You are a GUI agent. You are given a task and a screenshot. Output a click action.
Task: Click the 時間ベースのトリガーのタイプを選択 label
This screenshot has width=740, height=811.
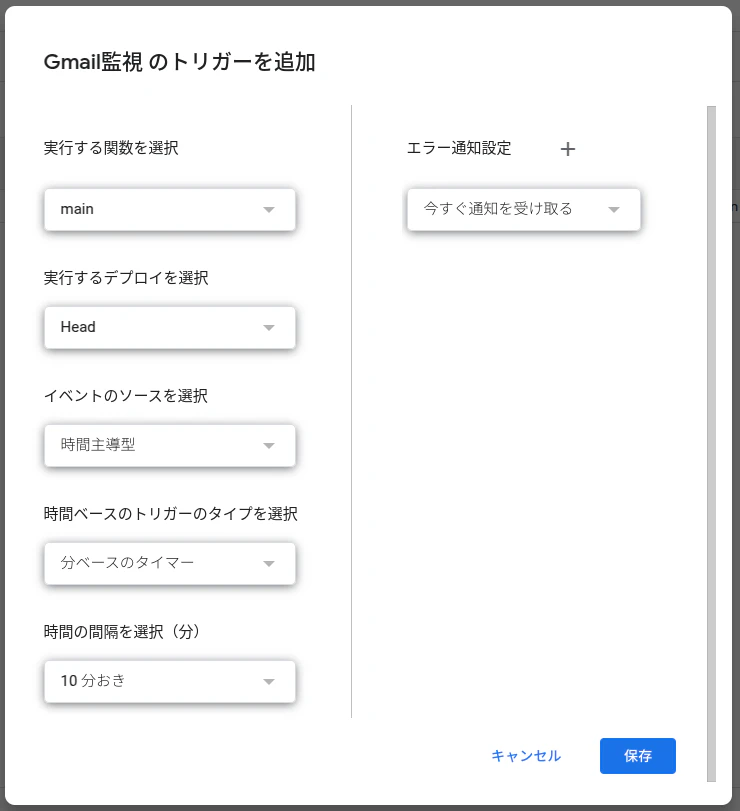click(171, 514)
